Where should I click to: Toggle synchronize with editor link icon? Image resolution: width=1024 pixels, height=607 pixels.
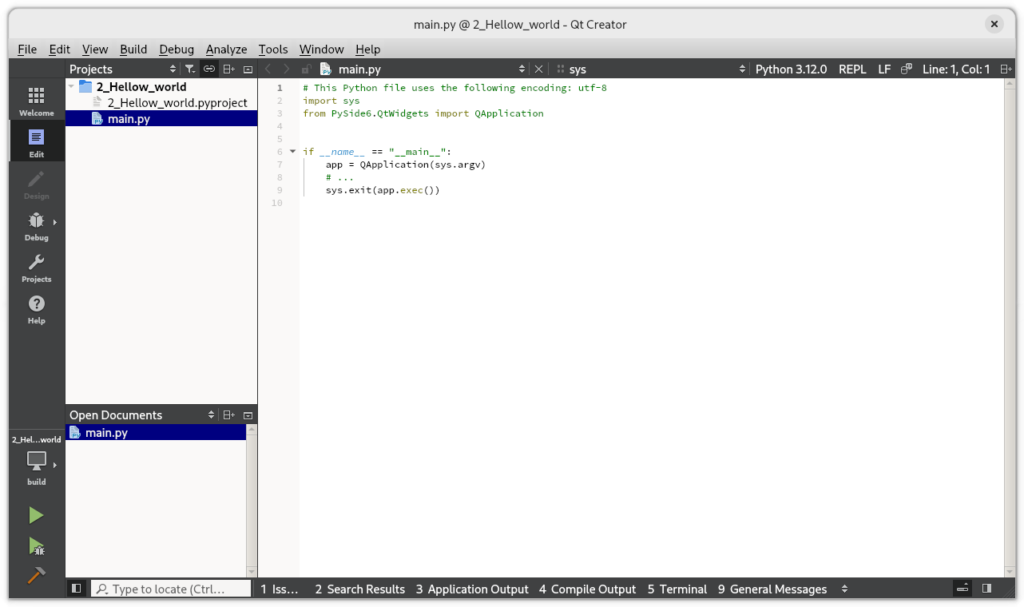(209, 69)
